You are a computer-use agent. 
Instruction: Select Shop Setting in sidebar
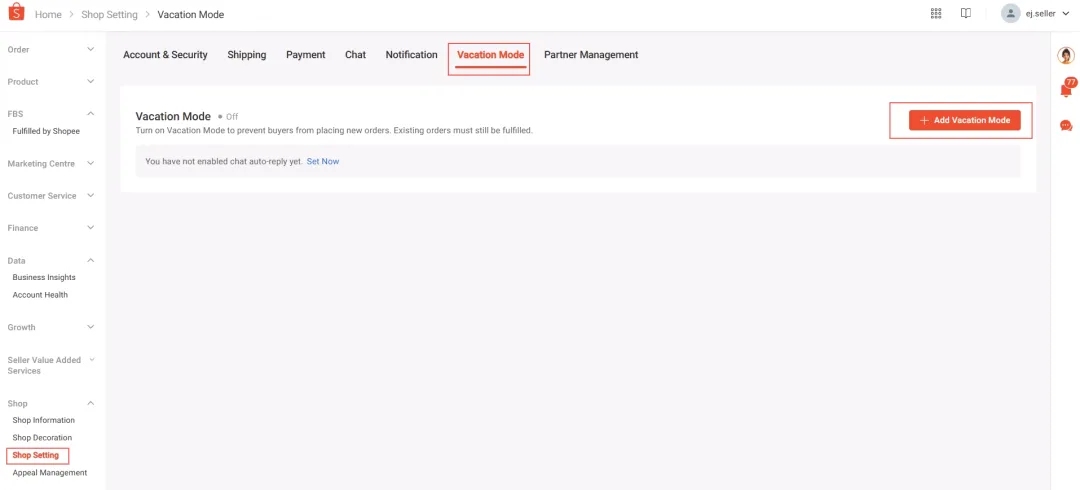(36, 456)
